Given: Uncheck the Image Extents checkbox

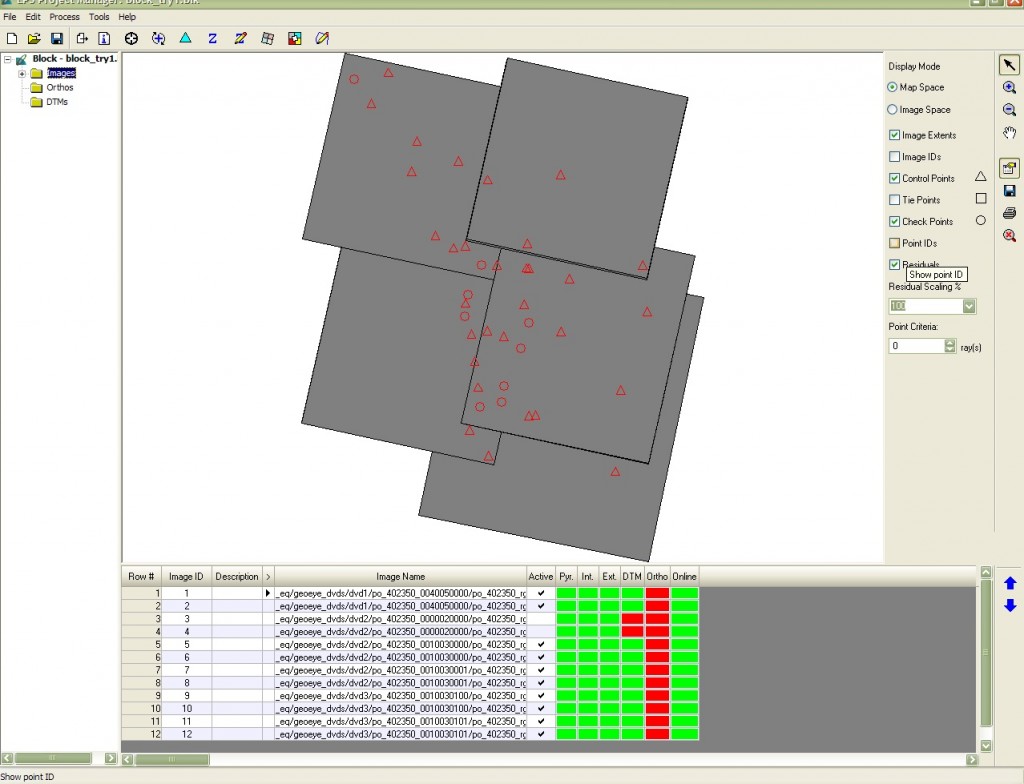Looking at the screenshot, I should pos(895,135).
